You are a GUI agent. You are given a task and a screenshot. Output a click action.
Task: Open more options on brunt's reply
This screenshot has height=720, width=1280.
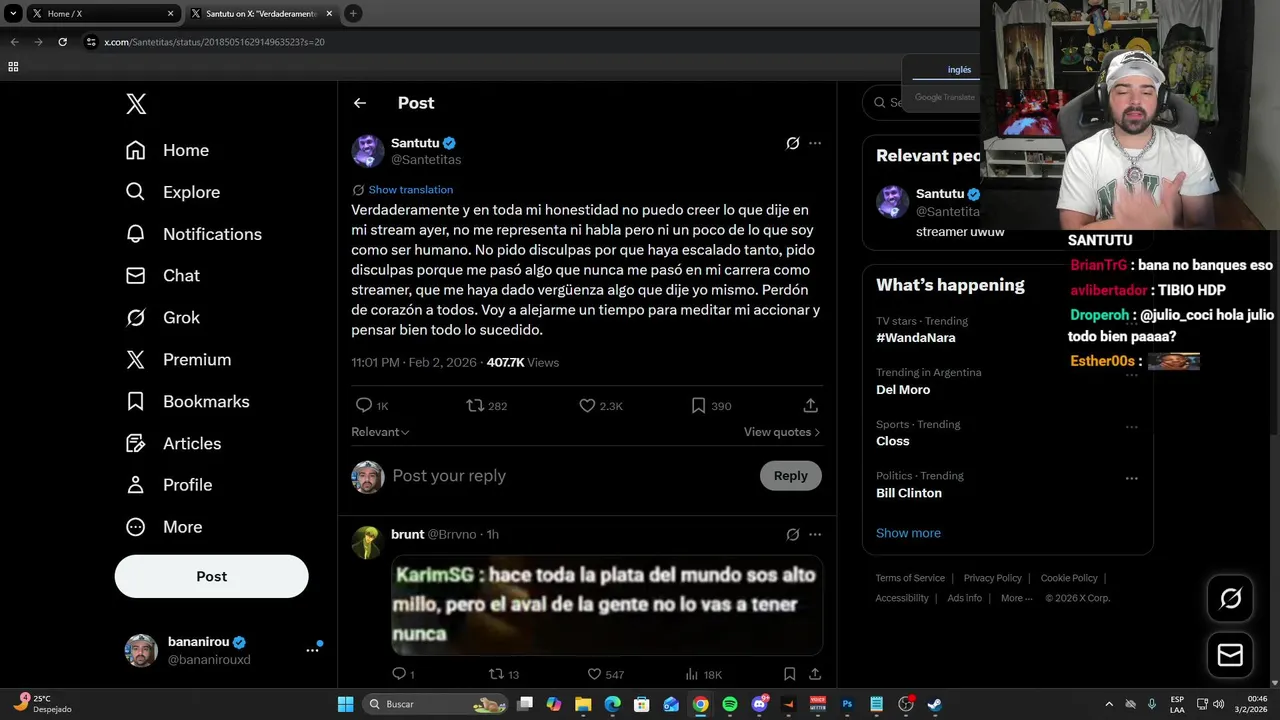point(815,534)
